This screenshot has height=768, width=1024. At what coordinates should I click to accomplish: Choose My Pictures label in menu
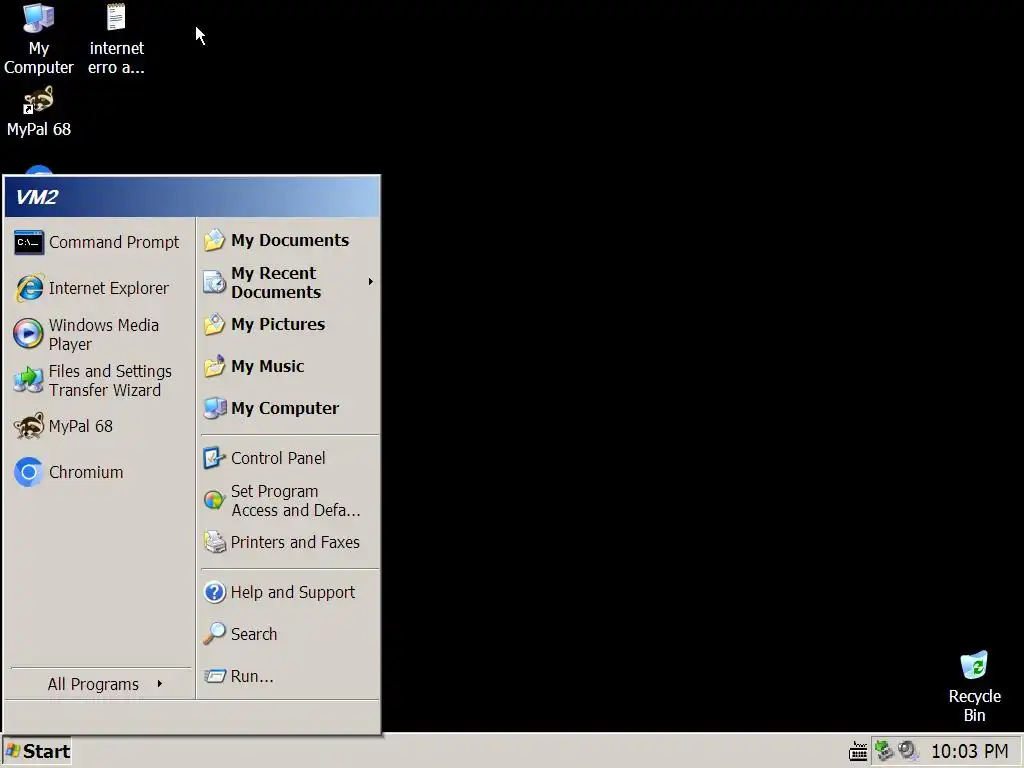[x=278, y=324]
